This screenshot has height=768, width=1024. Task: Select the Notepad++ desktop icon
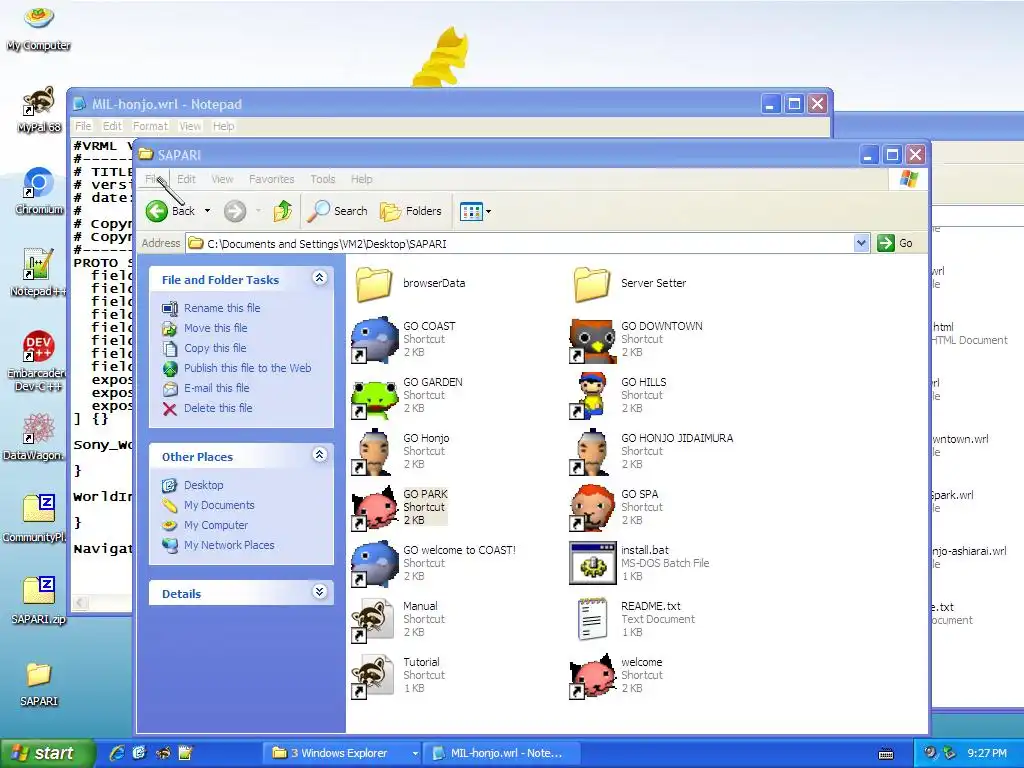point(39,273)
